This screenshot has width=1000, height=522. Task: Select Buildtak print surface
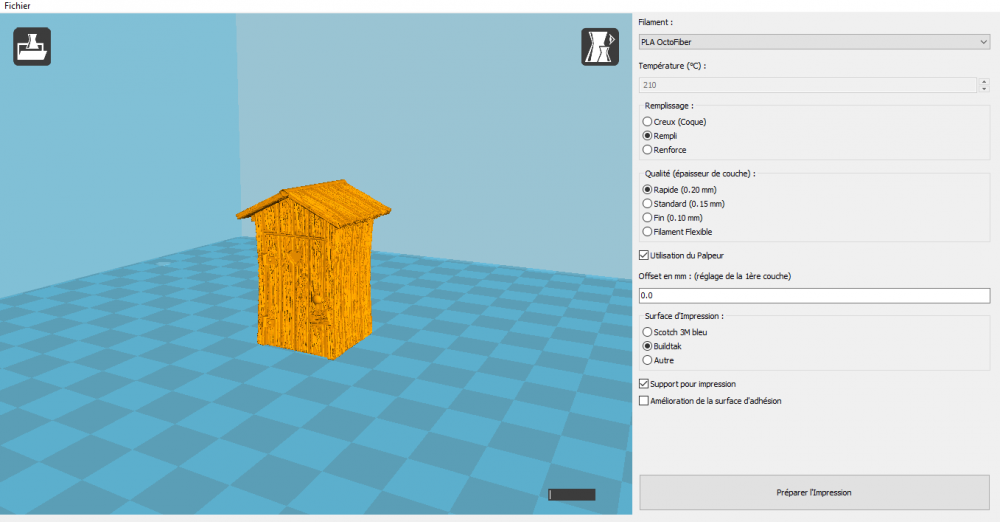pos(662,347)
